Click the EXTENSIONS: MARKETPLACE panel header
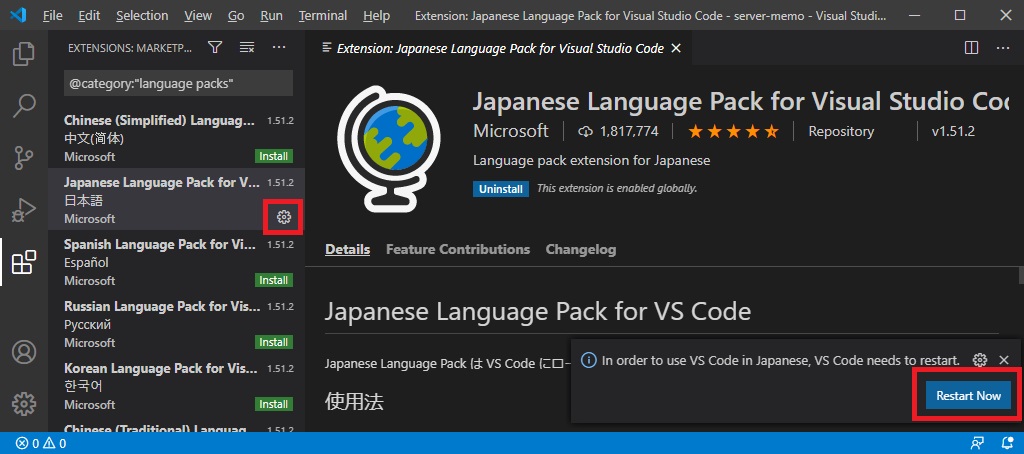This screenshot has width=1024, height=454. (131, 48)
